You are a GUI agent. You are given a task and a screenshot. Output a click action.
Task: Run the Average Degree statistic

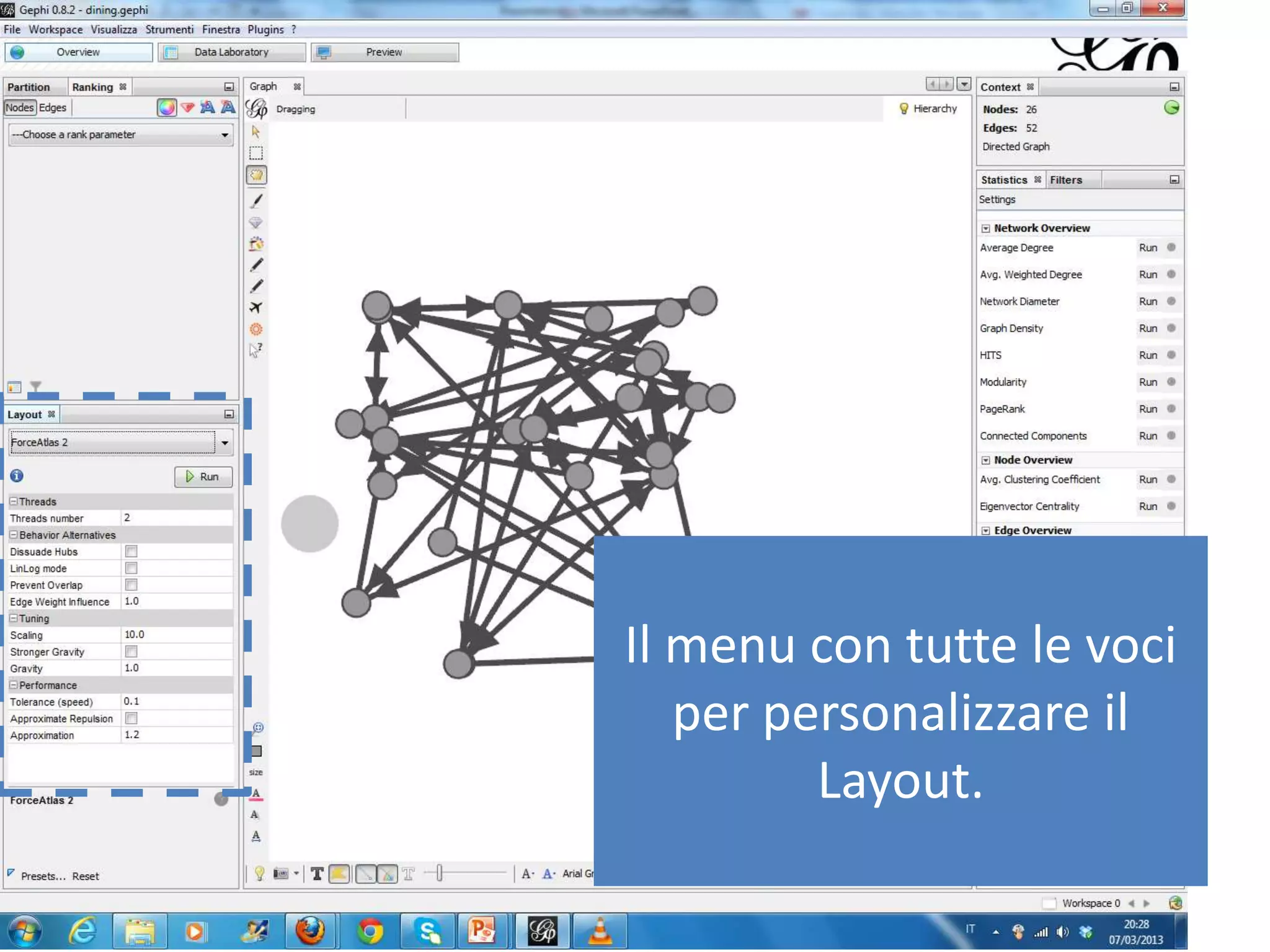click(1148, 248)
